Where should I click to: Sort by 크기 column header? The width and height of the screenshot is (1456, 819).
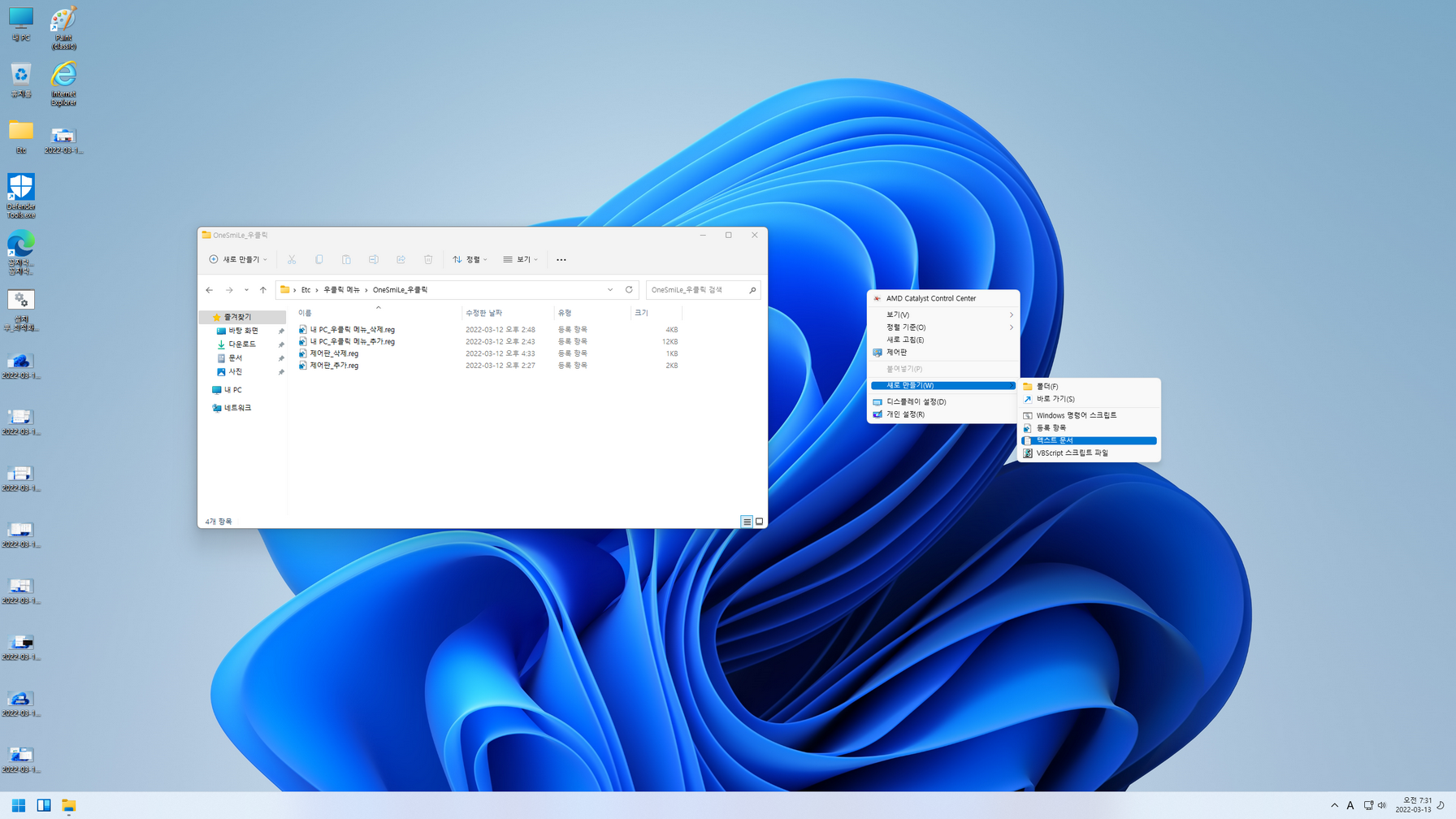[x=656, y=313]
